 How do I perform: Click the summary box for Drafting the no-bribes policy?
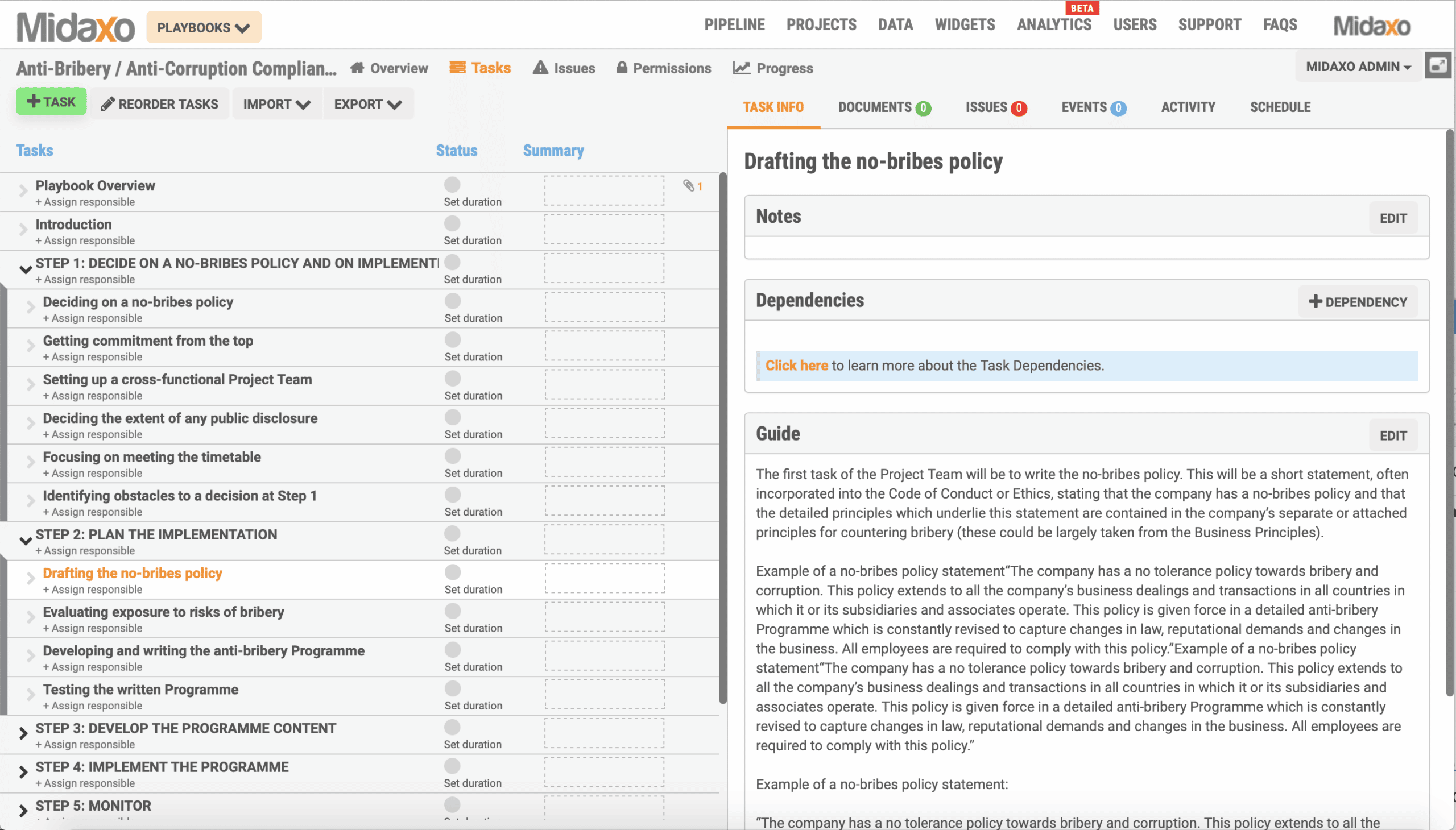605,578
